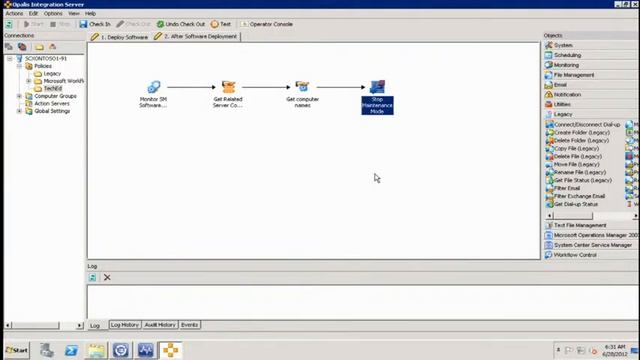Open the Operator Console
This screenshot has width=640, height=360.
(267, 24)
